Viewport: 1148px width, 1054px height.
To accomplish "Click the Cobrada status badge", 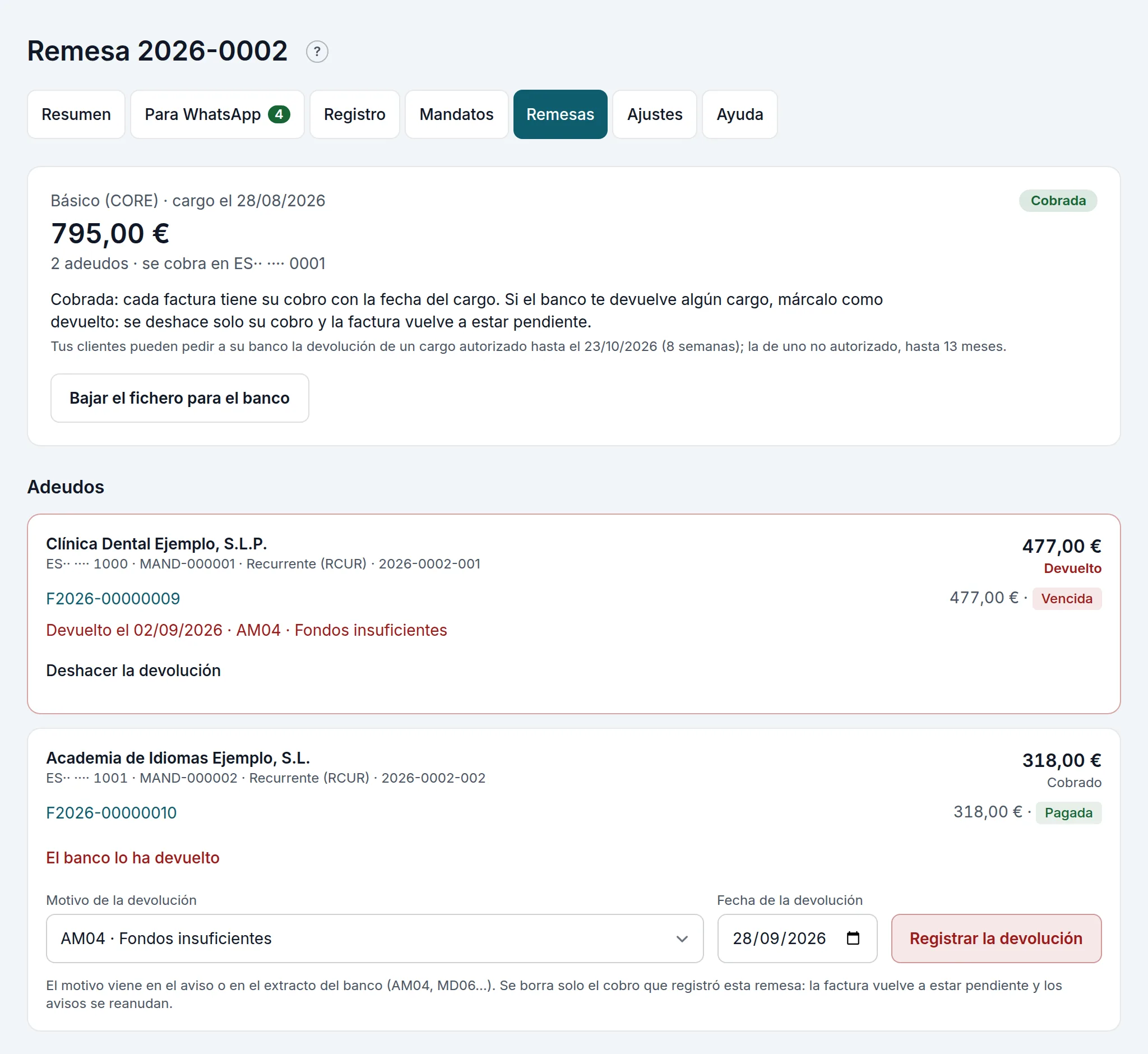I will (x=1058, y=201).
